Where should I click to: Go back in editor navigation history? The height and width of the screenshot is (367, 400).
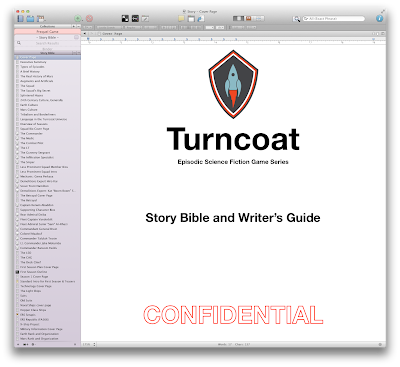(x=85, y=34)
